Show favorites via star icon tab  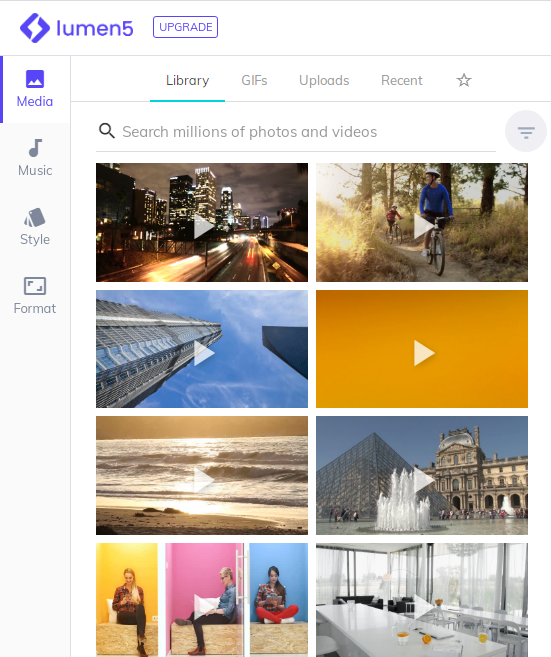[x=464, y=80]
